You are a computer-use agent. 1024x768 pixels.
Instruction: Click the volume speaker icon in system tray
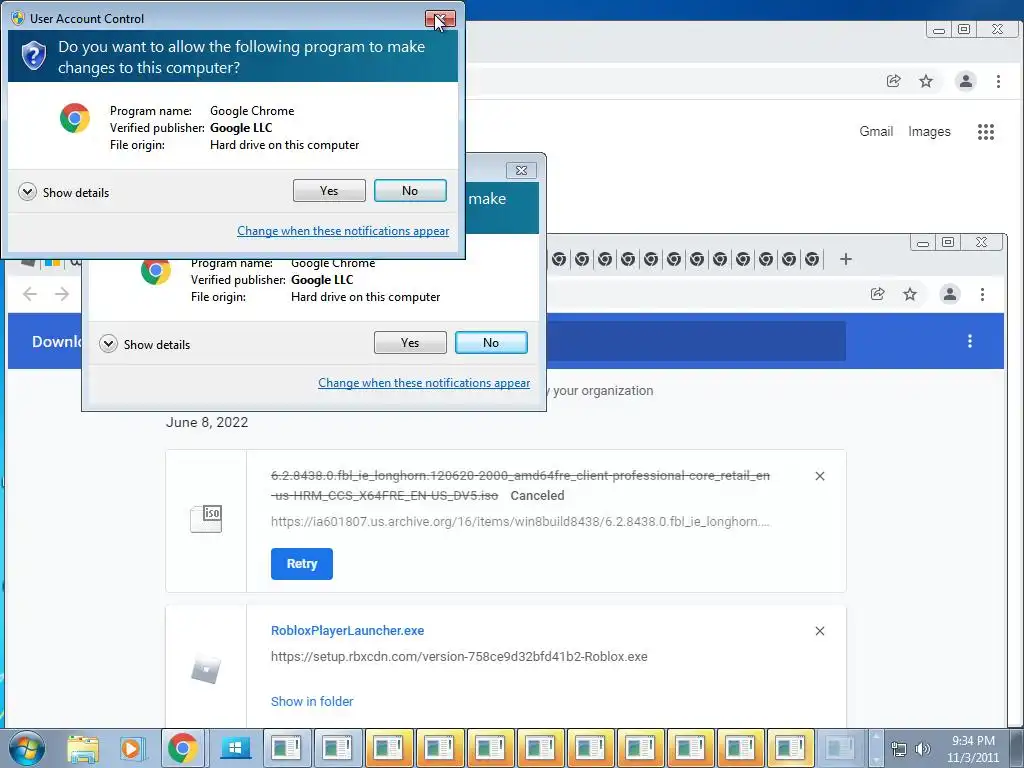pos(922,749)
